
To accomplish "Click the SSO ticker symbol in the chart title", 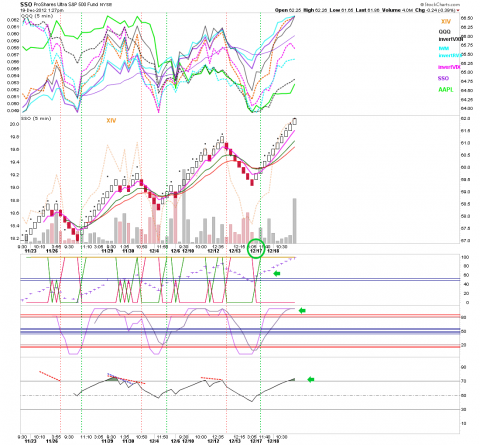I will pos(26,5).
